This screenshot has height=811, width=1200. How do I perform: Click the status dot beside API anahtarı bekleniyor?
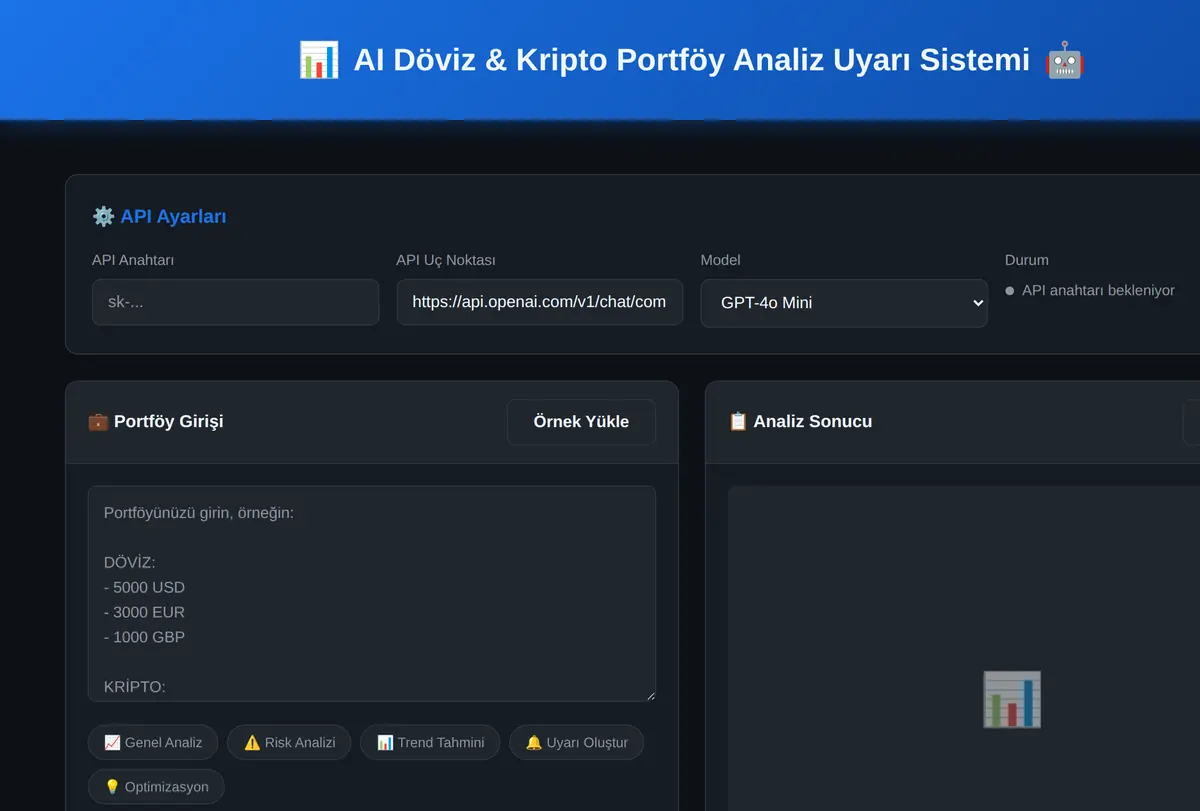coord(1010,291)
